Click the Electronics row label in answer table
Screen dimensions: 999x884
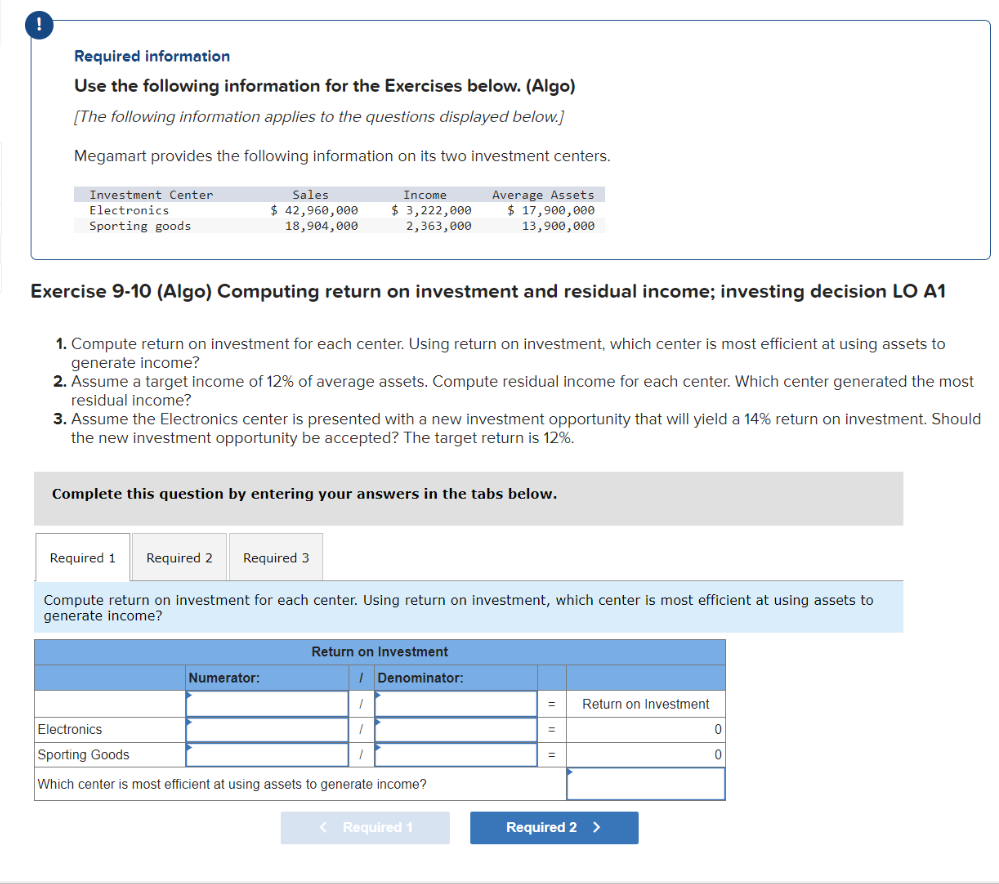(69, 730)
